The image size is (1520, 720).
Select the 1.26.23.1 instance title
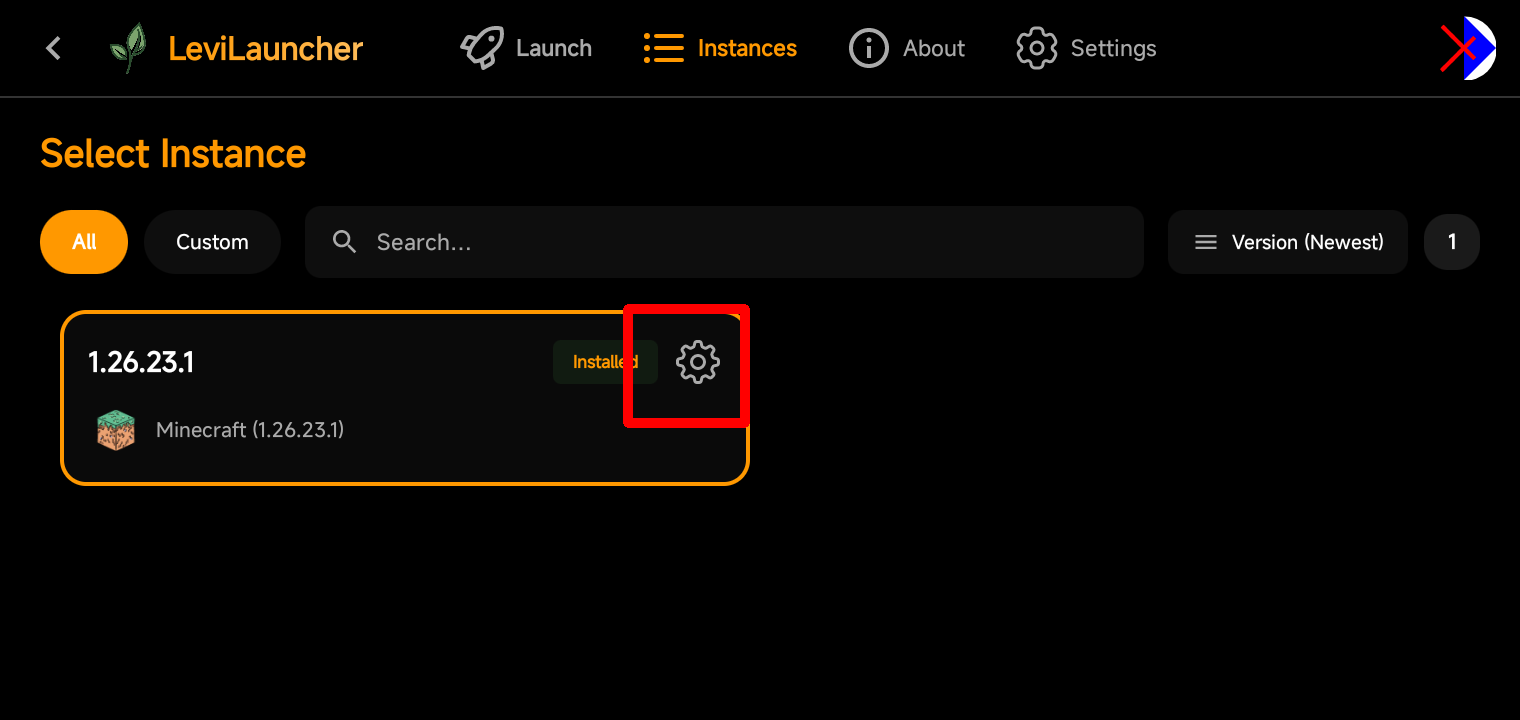(141, 362)
